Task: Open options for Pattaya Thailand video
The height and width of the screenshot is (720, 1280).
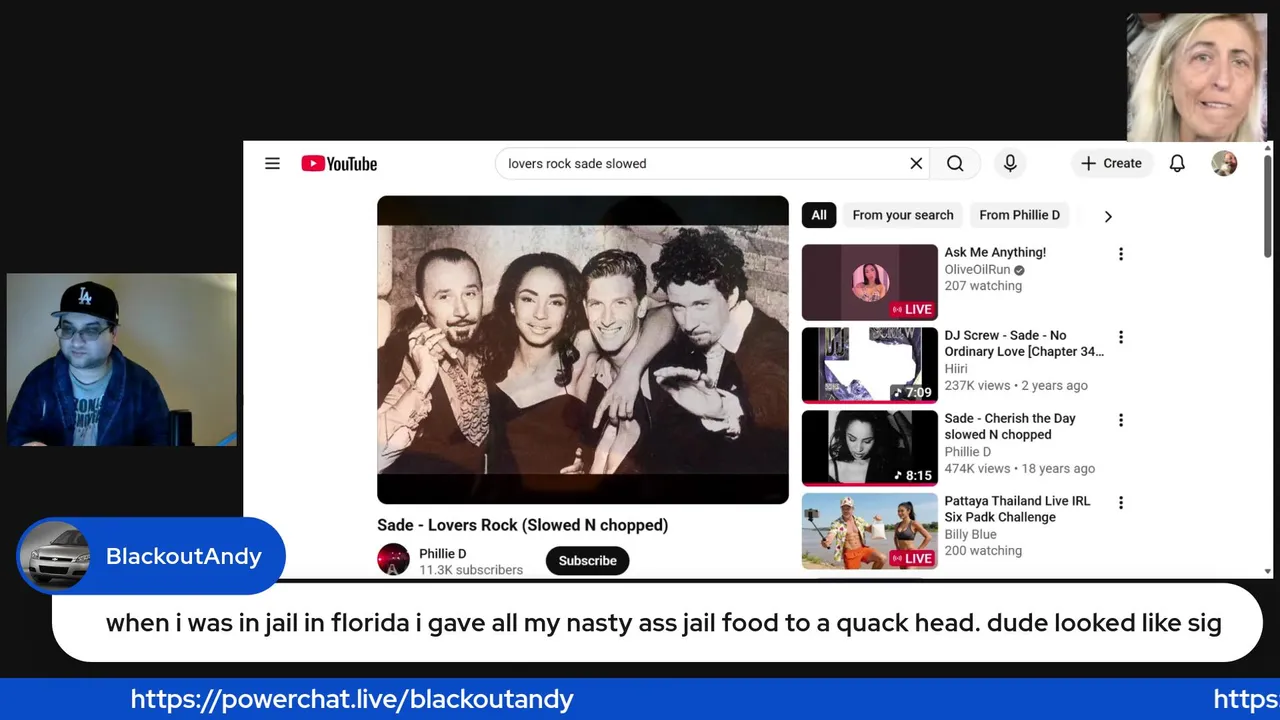Action: (1121, 503)
